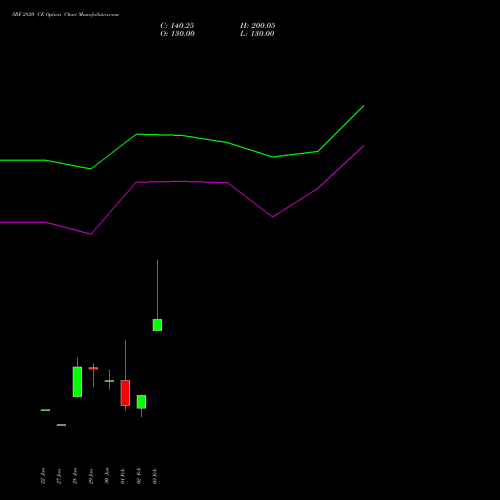Select the 27 Jan date label
500x500 pixels.
tap(59, 476)
